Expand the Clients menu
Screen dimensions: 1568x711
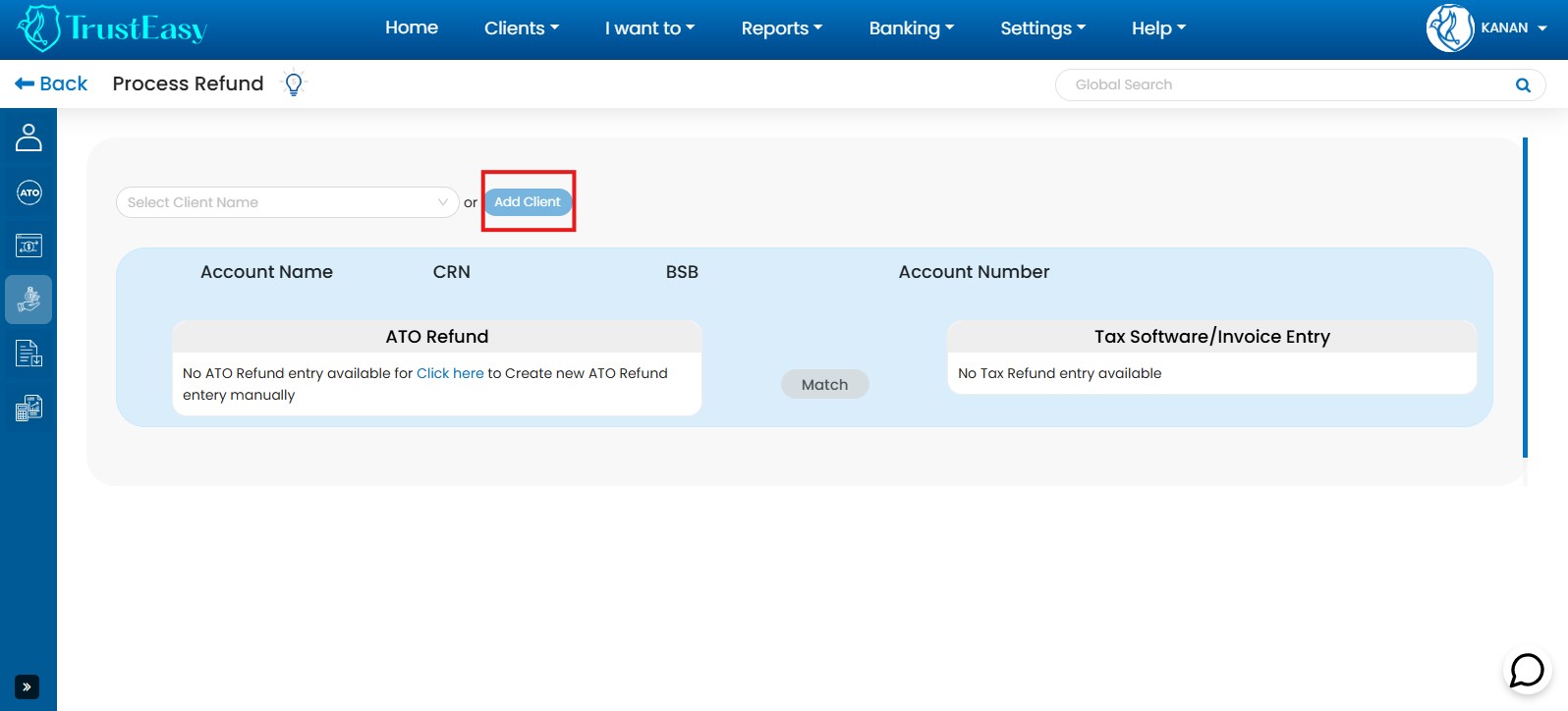tap(521, 28)
